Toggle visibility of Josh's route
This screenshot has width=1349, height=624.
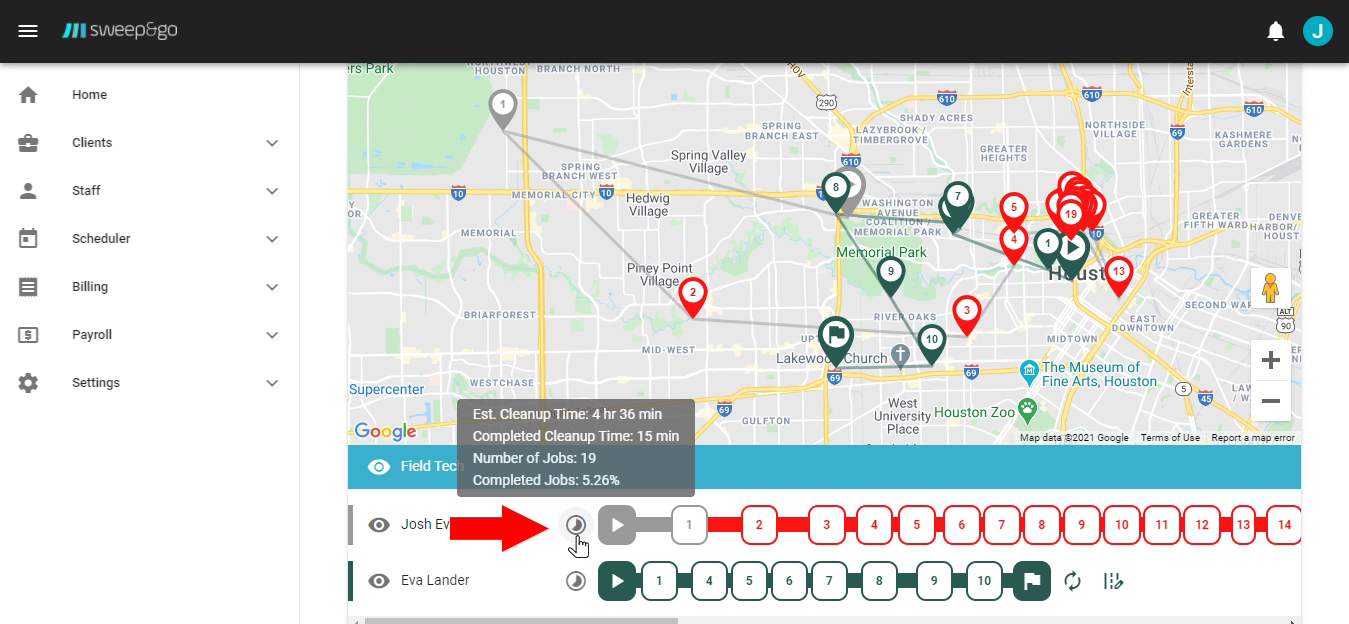click(x=379, y=525)
